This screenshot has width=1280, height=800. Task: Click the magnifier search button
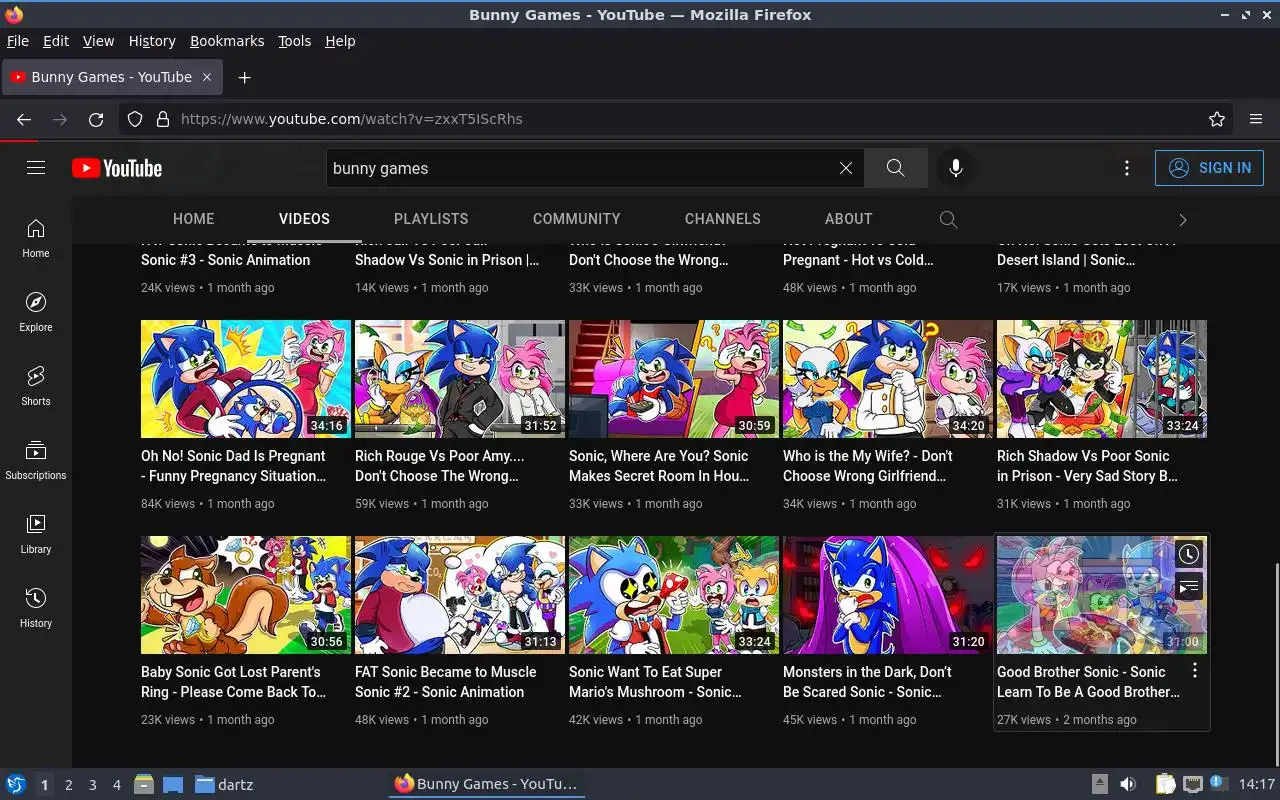pos(896,168)
